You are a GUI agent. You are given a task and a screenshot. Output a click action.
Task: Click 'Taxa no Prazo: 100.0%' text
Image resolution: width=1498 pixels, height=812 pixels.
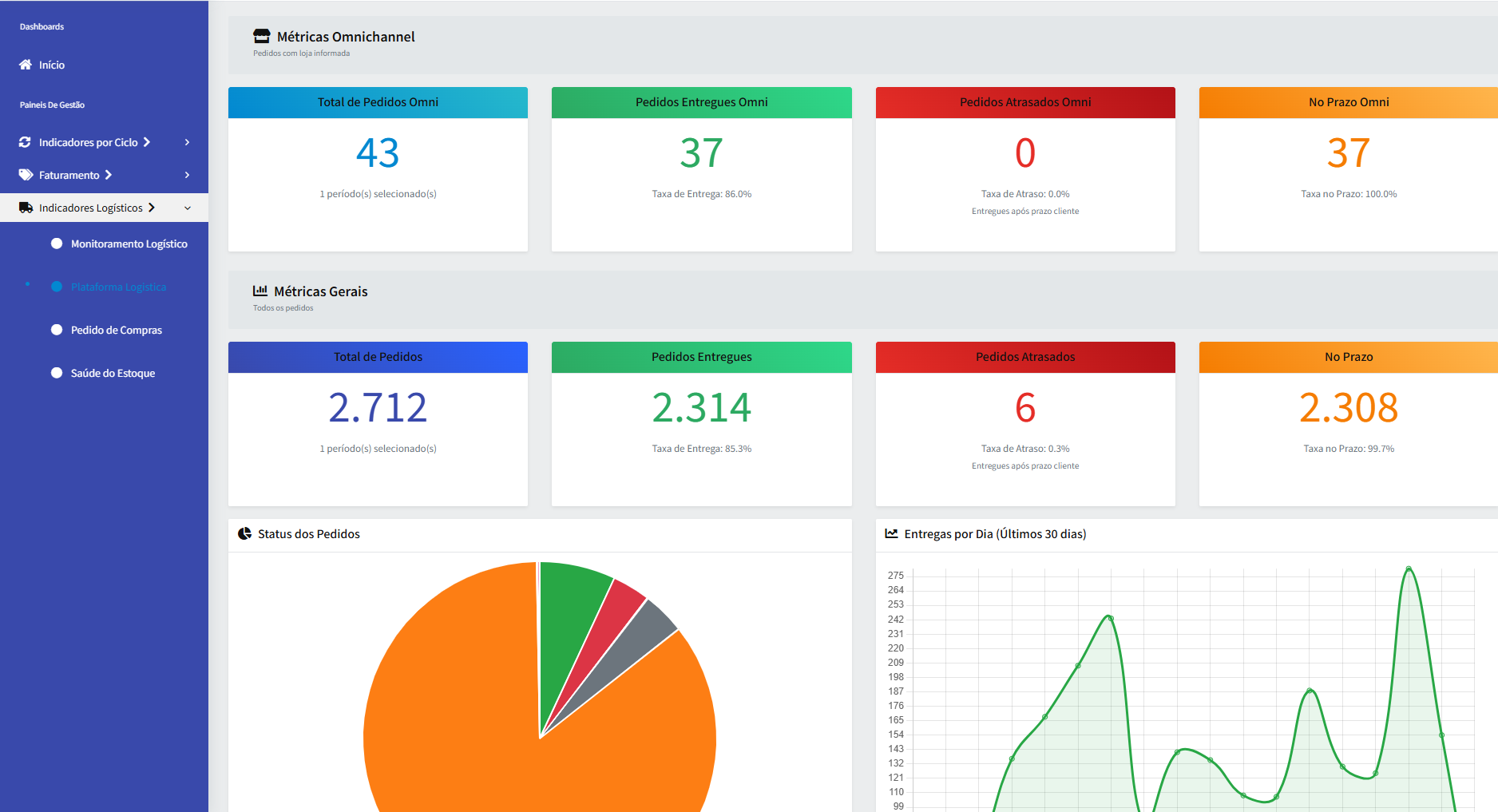1349,194
